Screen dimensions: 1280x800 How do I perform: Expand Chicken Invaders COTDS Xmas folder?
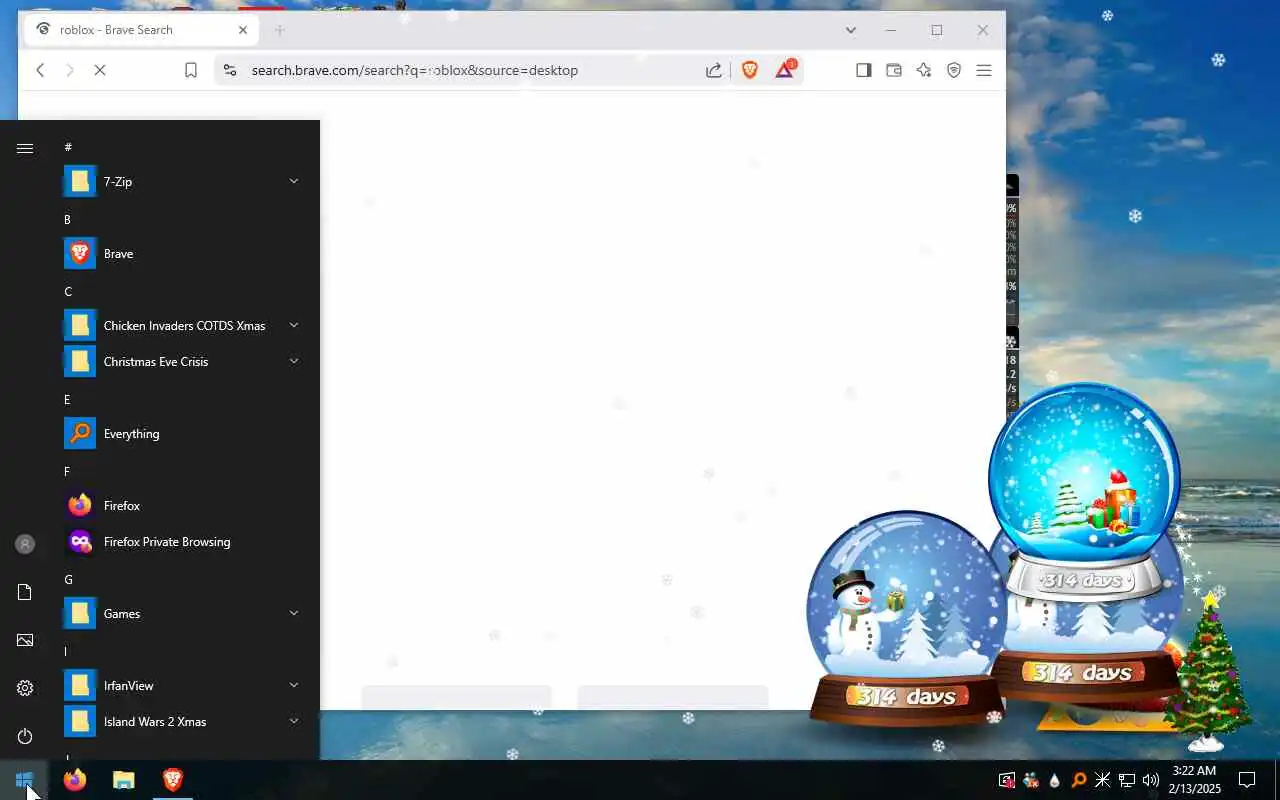coord(294,325)
